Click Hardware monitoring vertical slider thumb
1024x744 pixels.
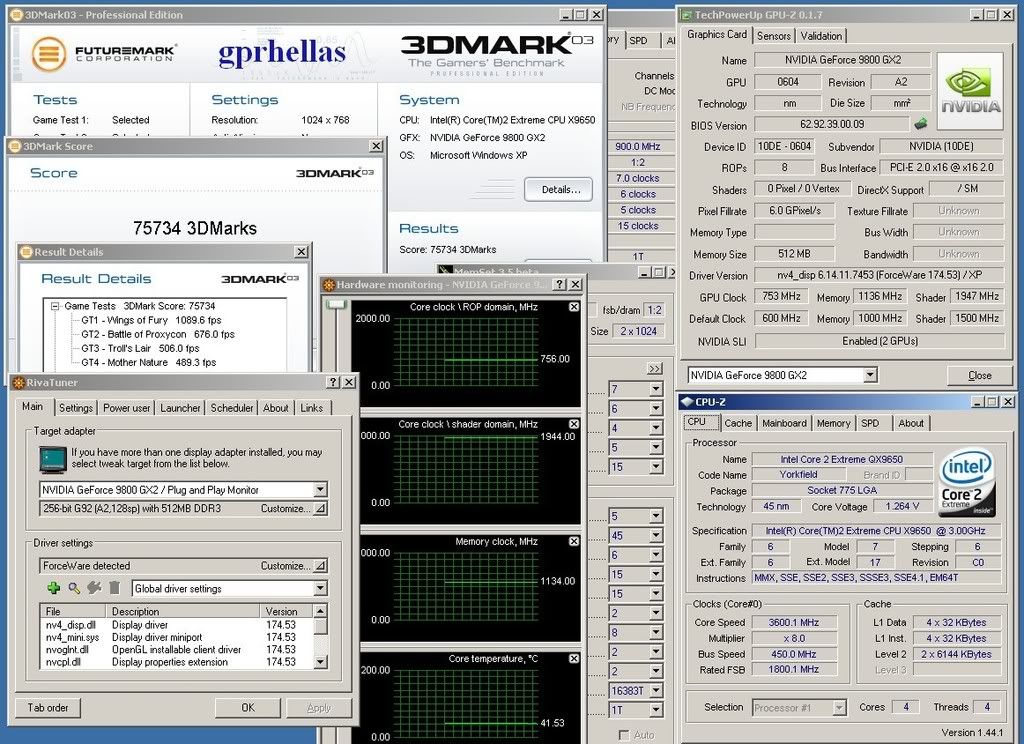[336, 304]
